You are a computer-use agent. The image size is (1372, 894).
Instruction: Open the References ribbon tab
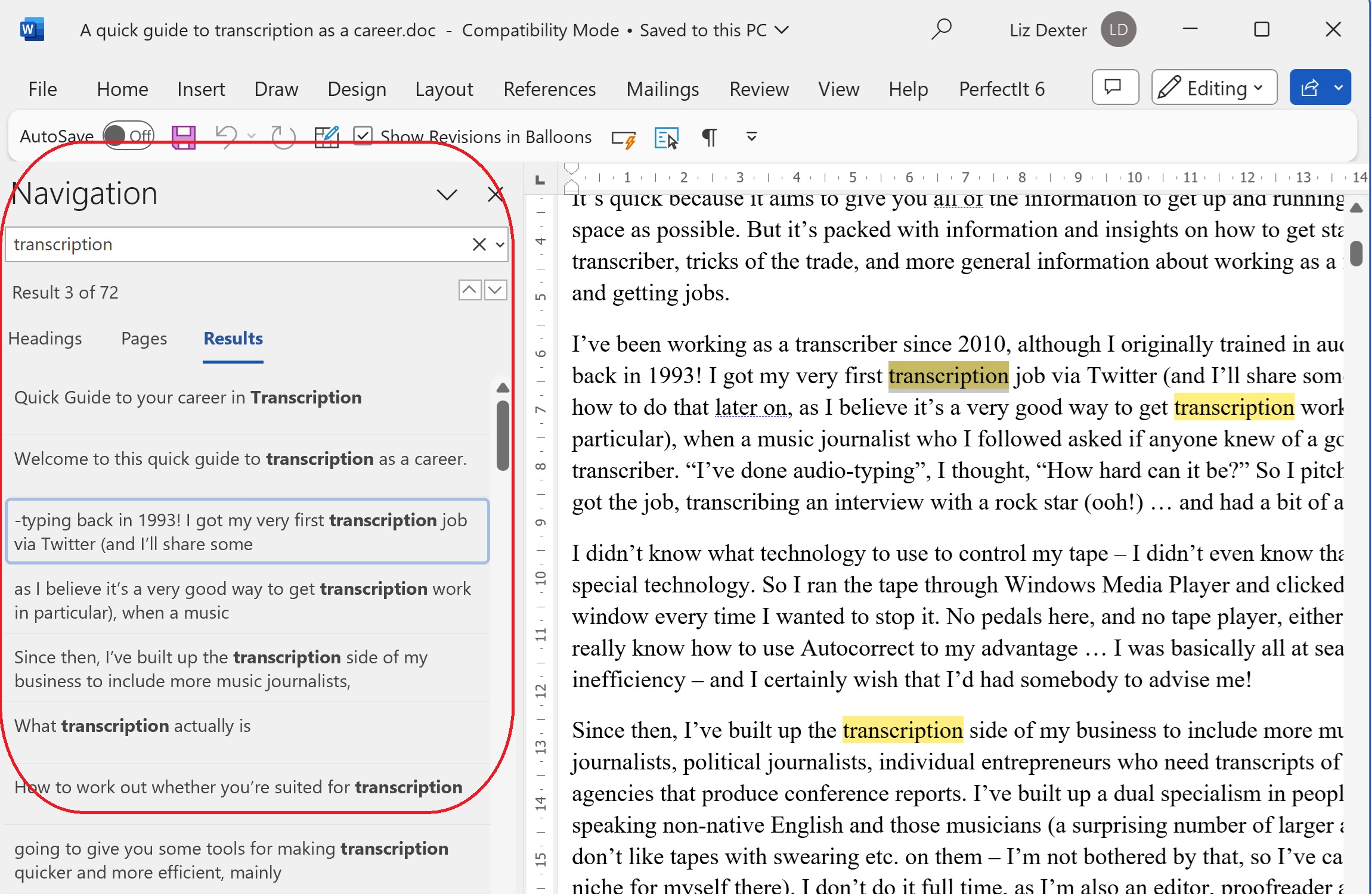point(549,89)
